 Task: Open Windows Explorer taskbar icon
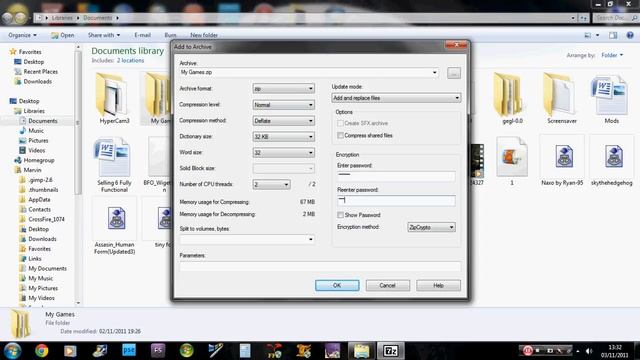361,351
